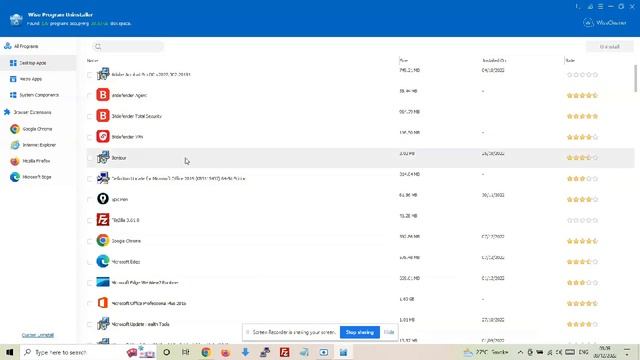Select the Microsoft Office Professional Plus entry

point(149,304)
